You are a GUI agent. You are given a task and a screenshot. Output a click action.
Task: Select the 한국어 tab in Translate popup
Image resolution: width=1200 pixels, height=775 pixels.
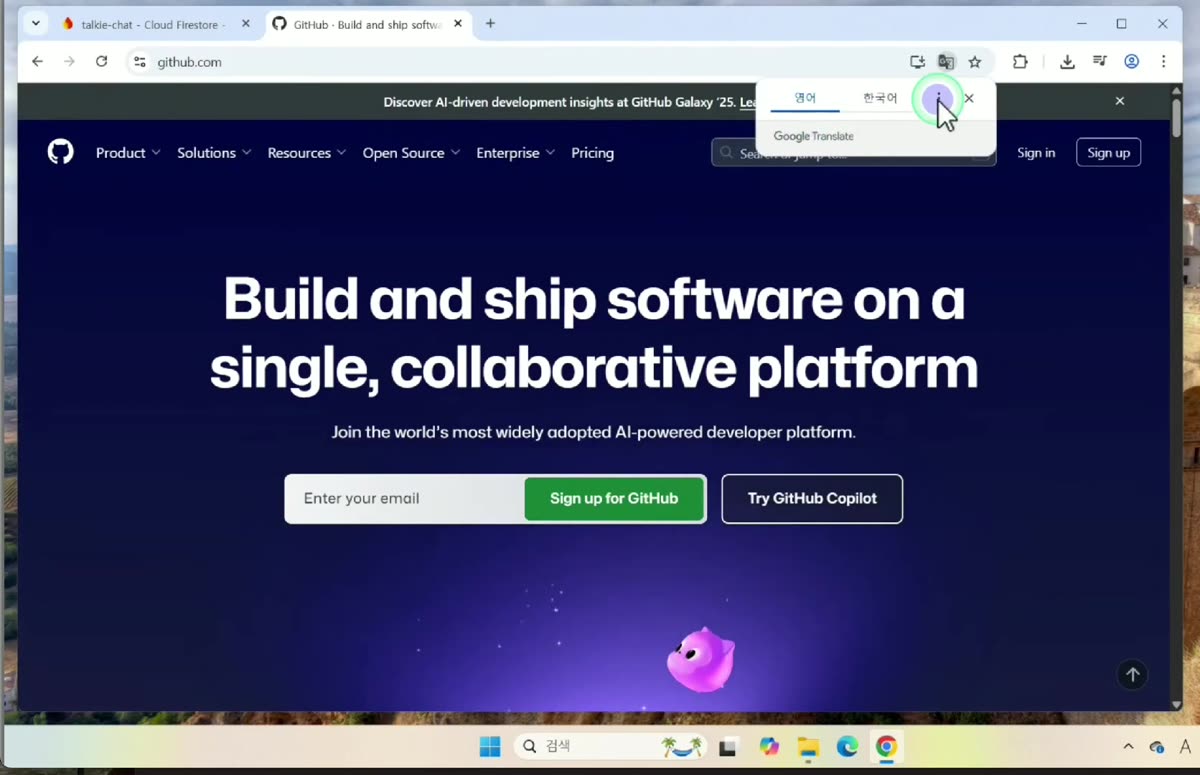pyautogui.click(x=880, y=98)
